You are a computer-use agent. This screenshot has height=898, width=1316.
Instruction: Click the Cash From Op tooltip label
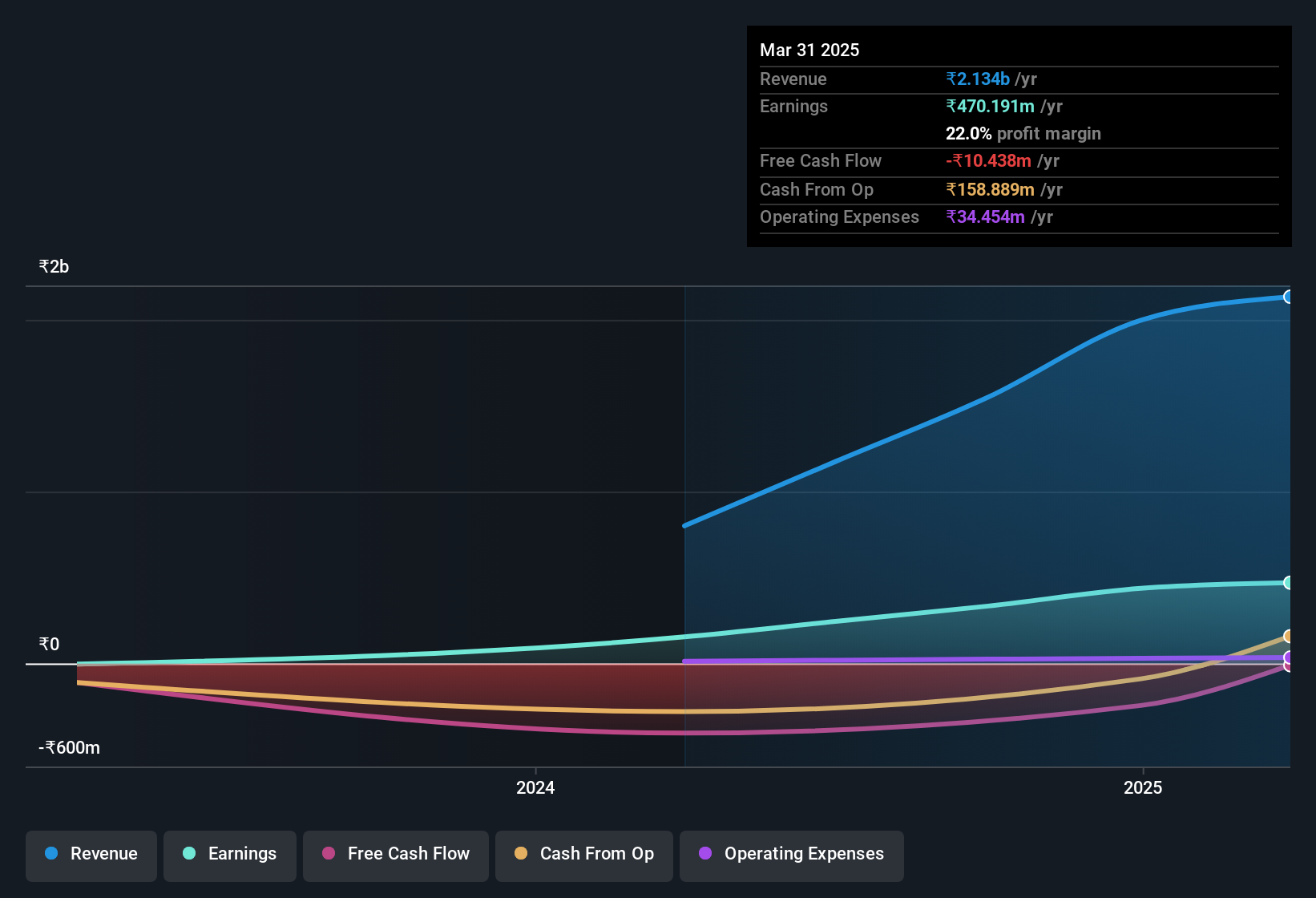(817, 190)
